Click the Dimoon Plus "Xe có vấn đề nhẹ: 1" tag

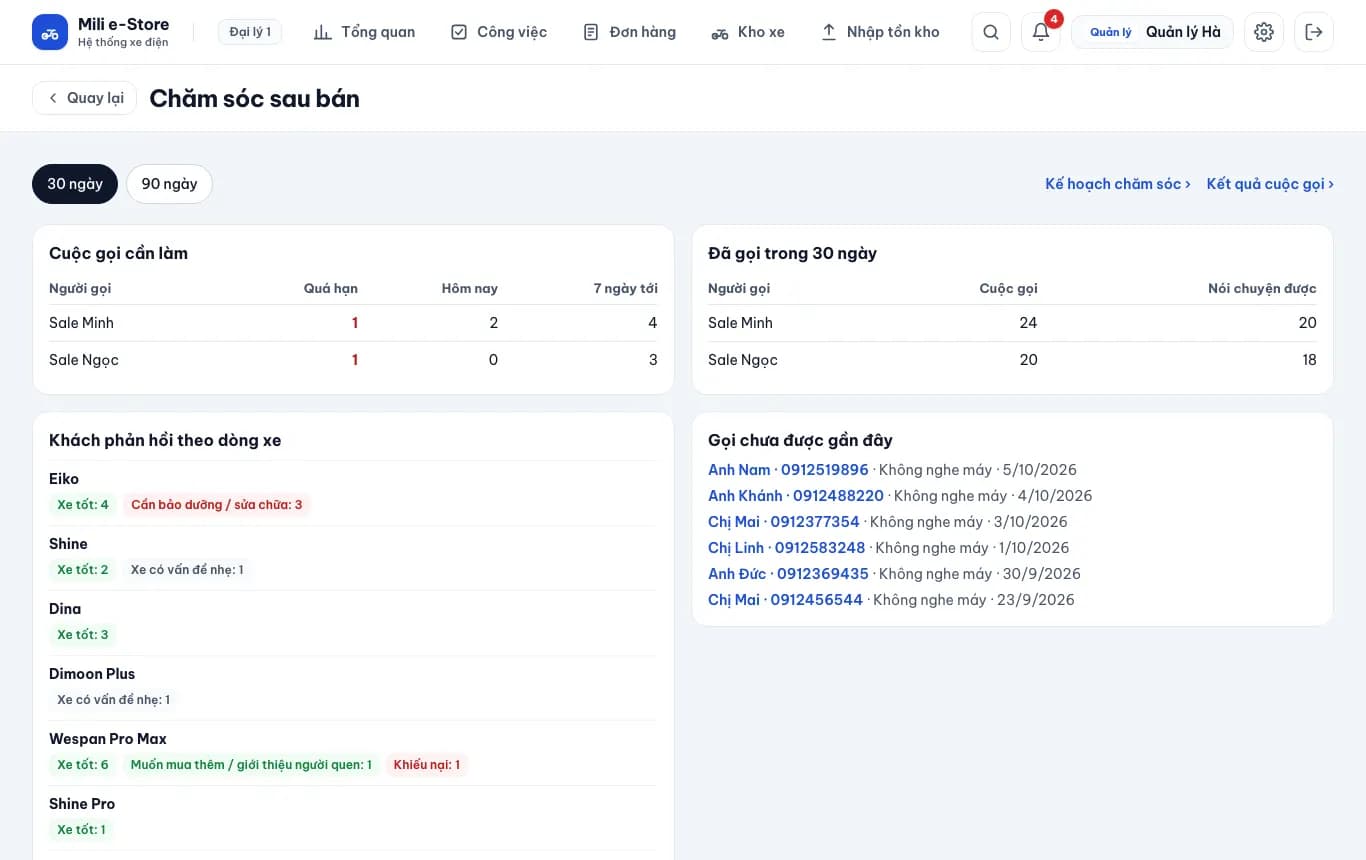(x=114, y=700)
